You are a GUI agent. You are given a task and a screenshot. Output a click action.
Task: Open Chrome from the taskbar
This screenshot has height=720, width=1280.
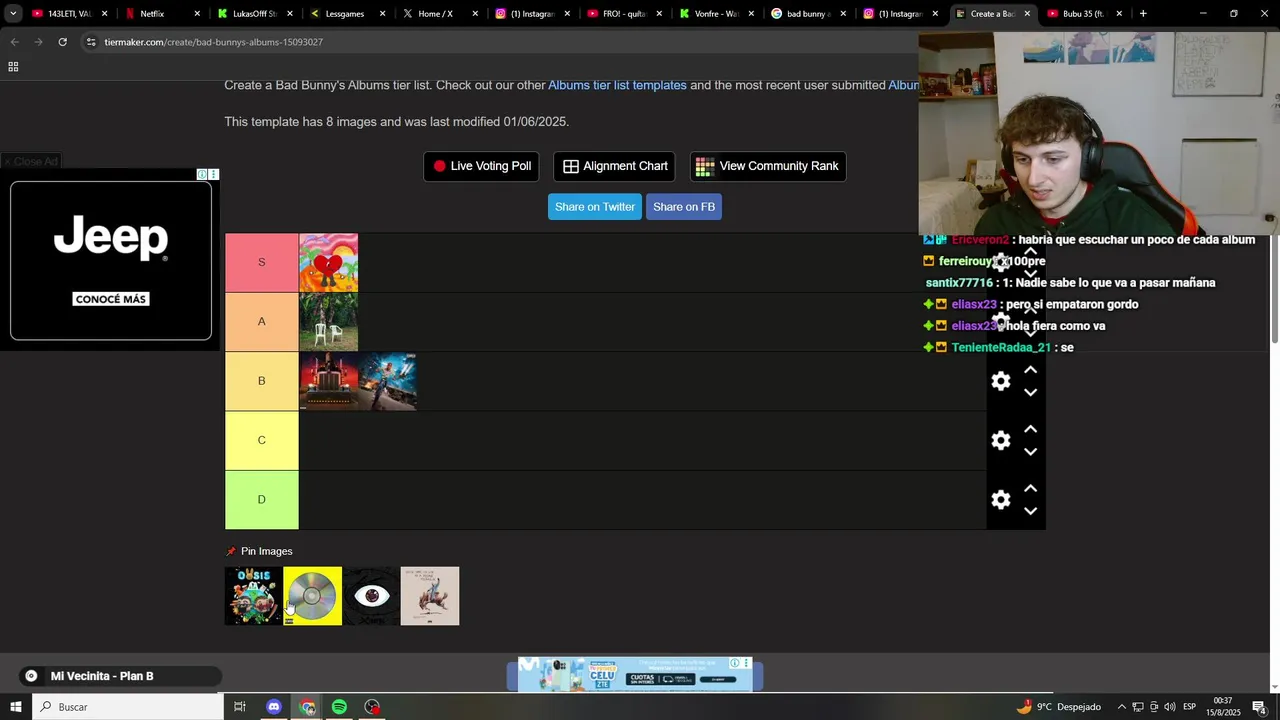(307, 707)
